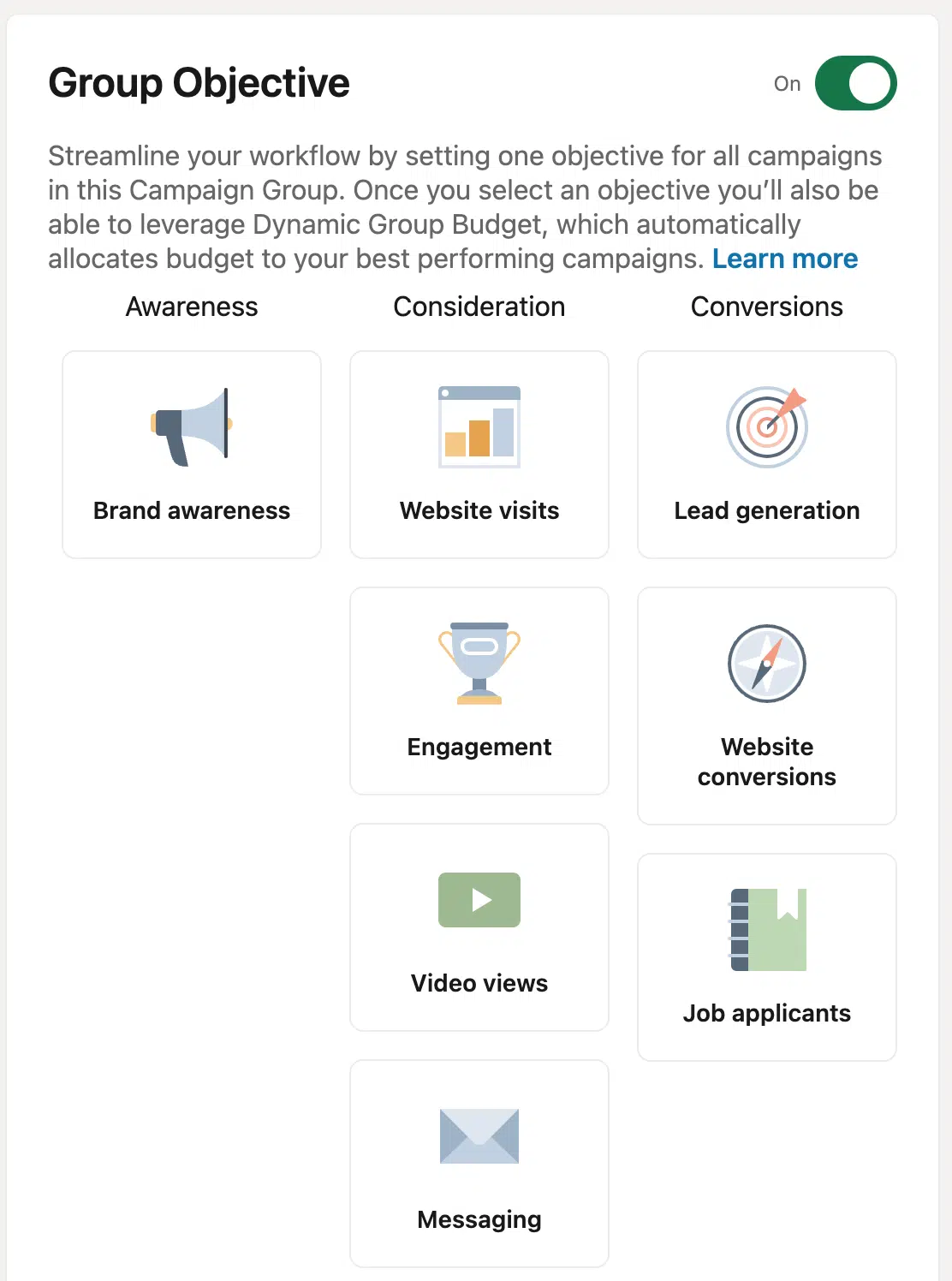This screenshot has height=1281, width=952.
Task: Select the Engagement objective card
Action: tap(479, 691)
